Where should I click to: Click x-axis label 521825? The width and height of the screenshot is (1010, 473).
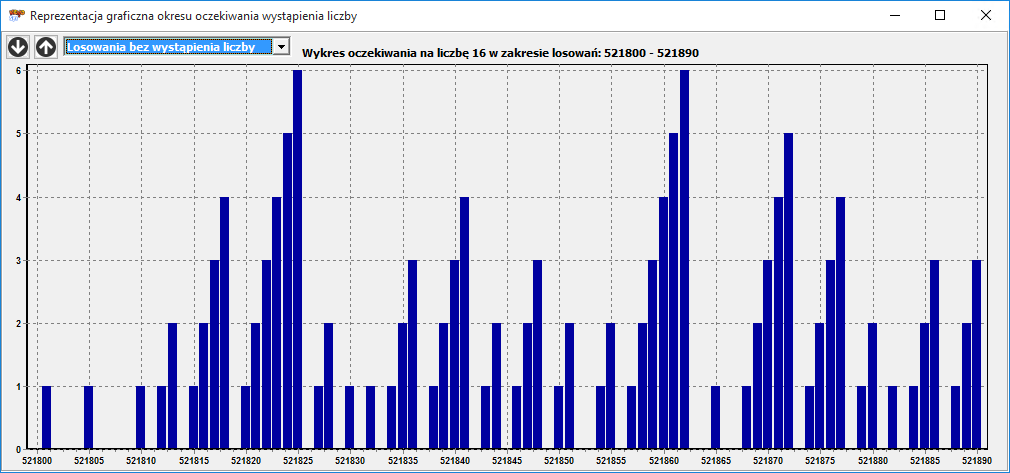click(298, 461)
